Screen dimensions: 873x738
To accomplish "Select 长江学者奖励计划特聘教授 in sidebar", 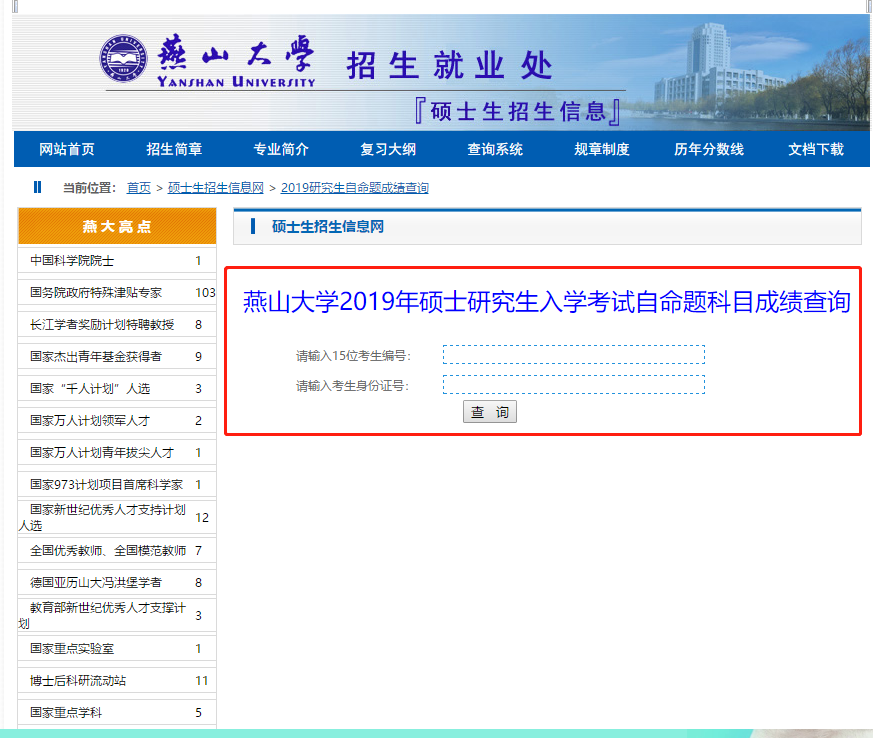I will point(102,325).
